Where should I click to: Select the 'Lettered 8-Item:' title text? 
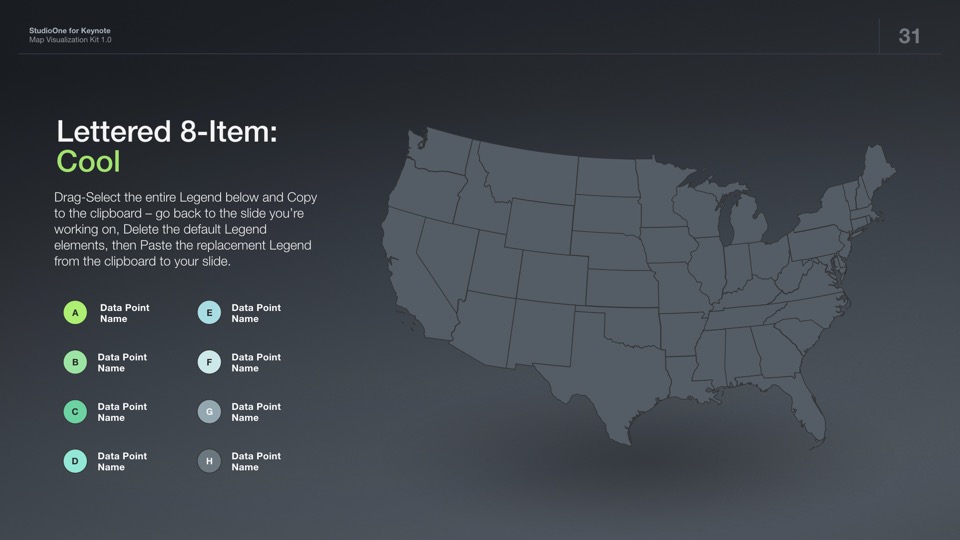click(x=167, y=131)
